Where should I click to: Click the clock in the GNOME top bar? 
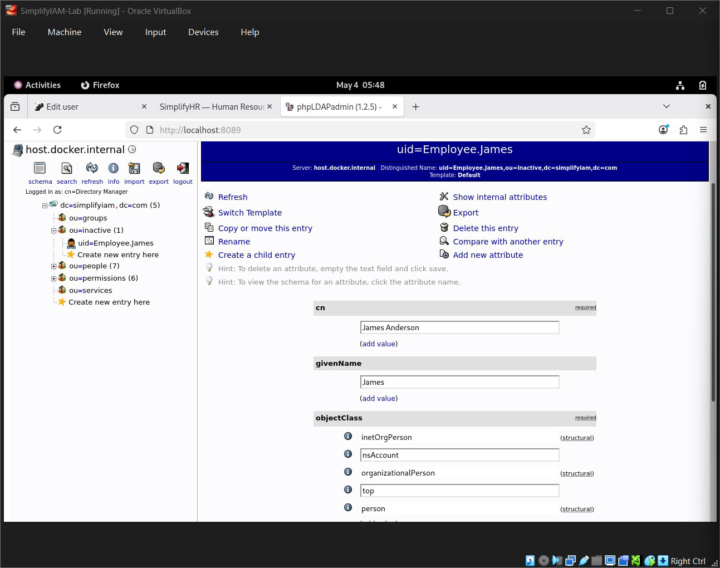[360, 85]
